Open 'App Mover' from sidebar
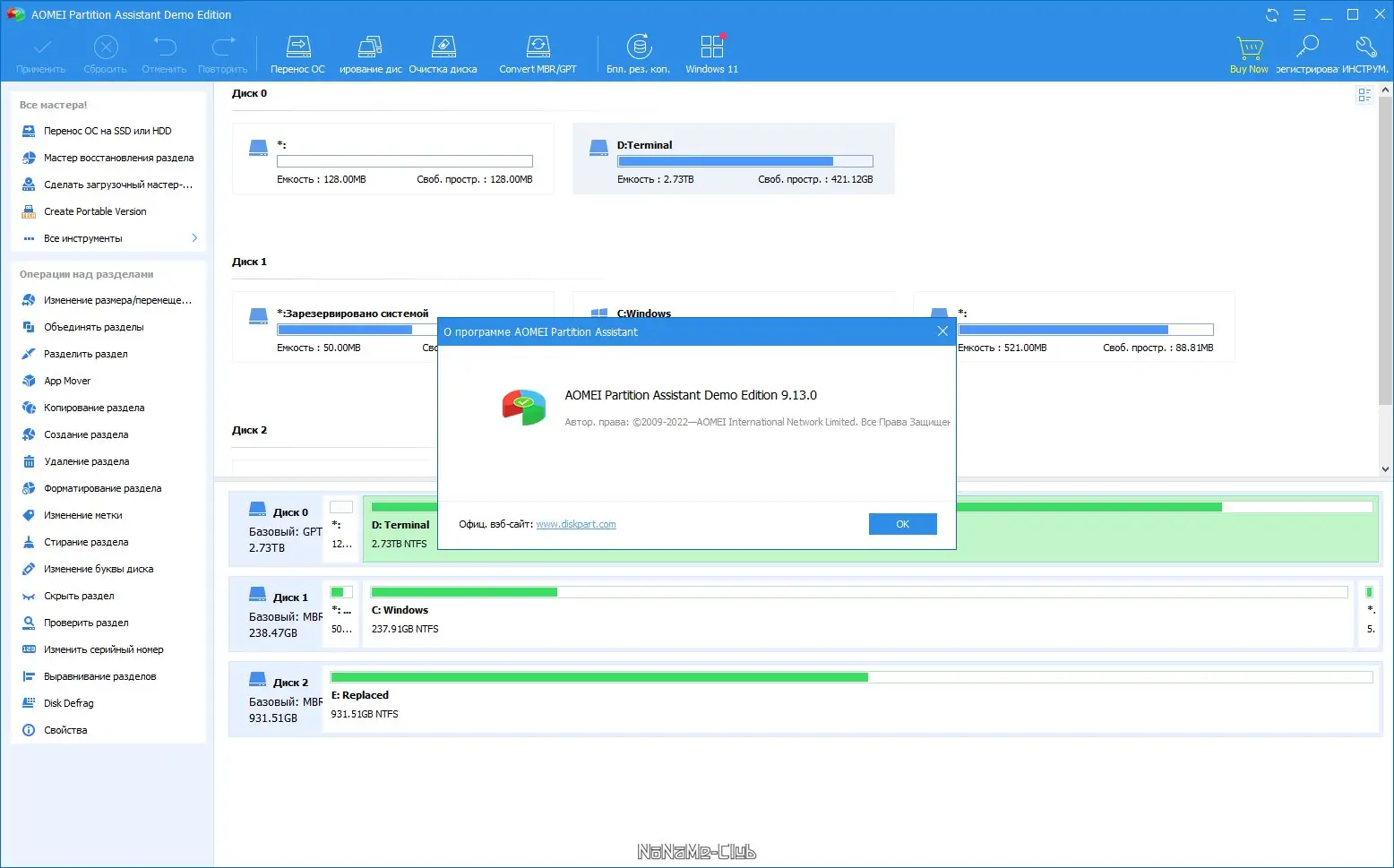The width and height of the screenshot is (1394, 868). point(67,381)
